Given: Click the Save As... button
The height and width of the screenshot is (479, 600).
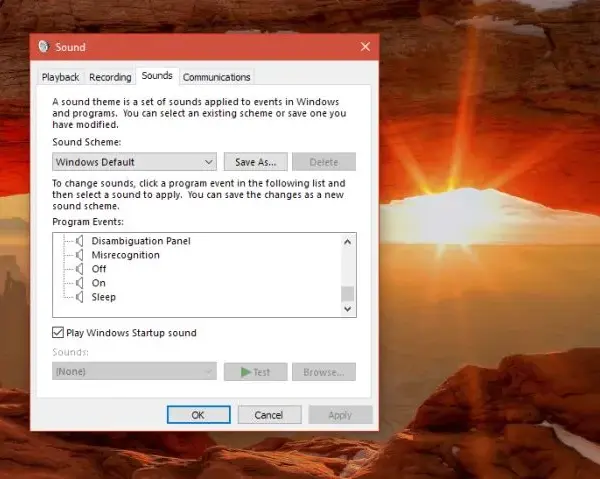Looking at the screenshot, I should tap(256, 162).
